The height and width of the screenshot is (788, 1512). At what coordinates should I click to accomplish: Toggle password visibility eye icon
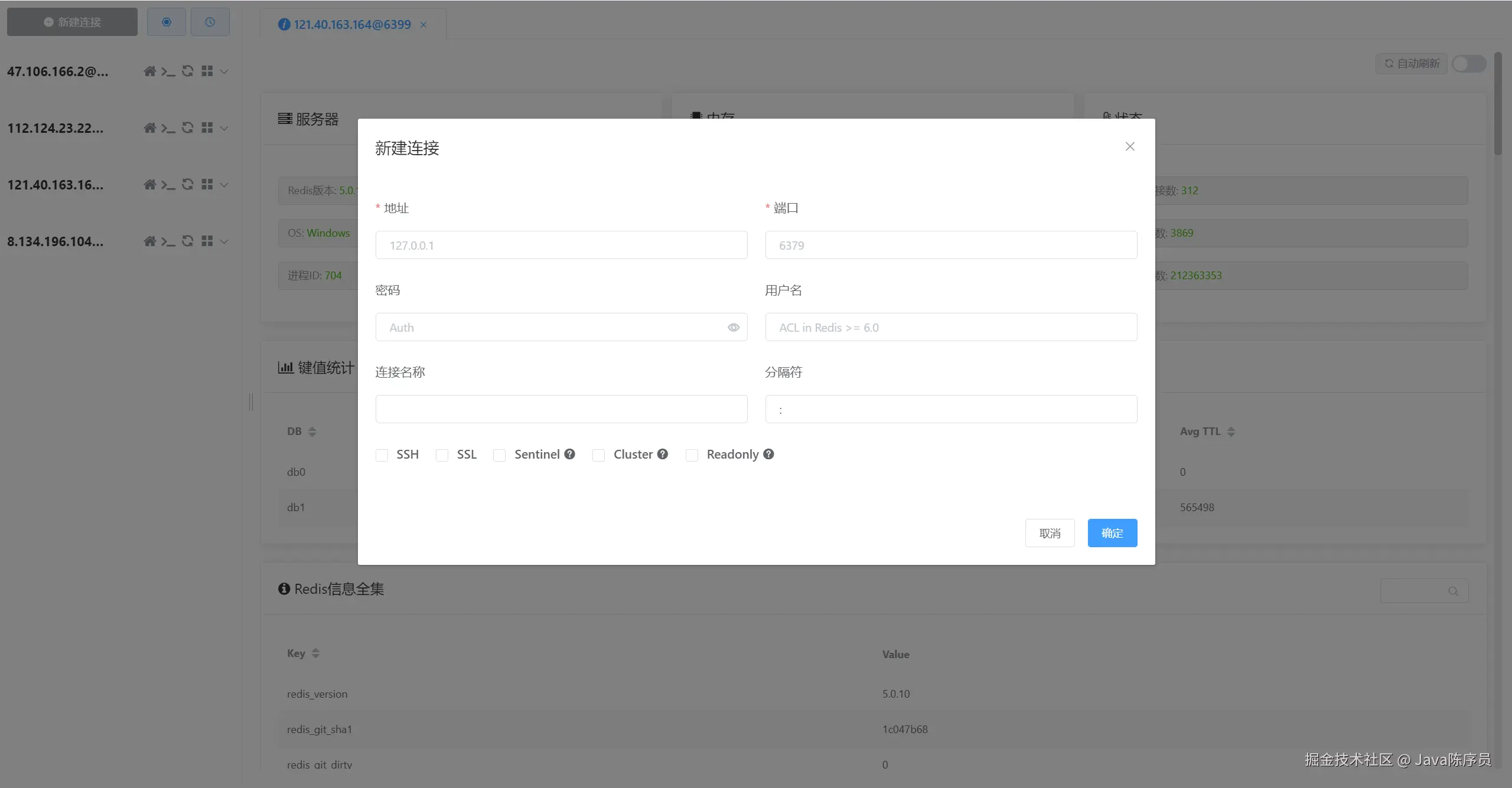tap(734, 328)
